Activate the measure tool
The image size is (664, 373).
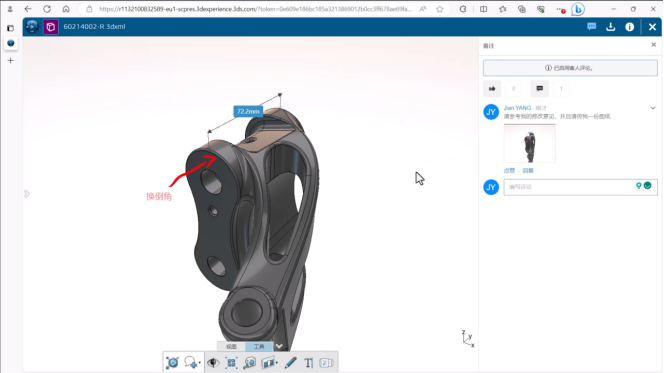pyautogui.click(x=250, y=363)
